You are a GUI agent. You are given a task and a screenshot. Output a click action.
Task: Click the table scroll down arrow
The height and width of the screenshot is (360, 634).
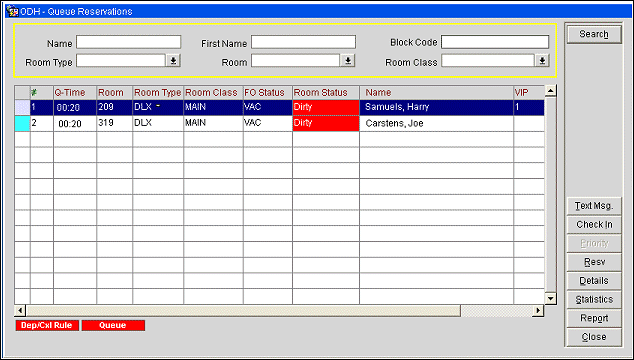point(550,299)
